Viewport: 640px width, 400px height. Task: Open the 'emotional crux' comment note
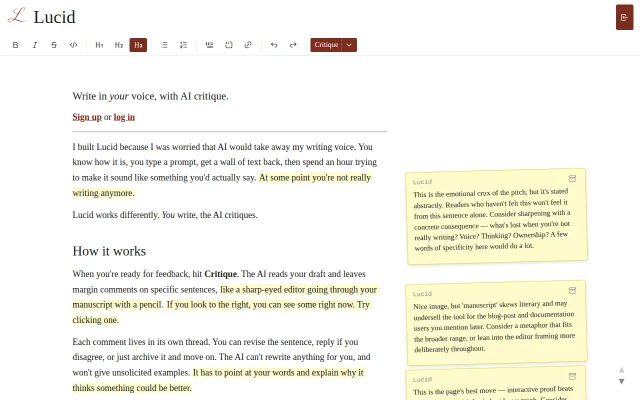[x=496, y=216]
